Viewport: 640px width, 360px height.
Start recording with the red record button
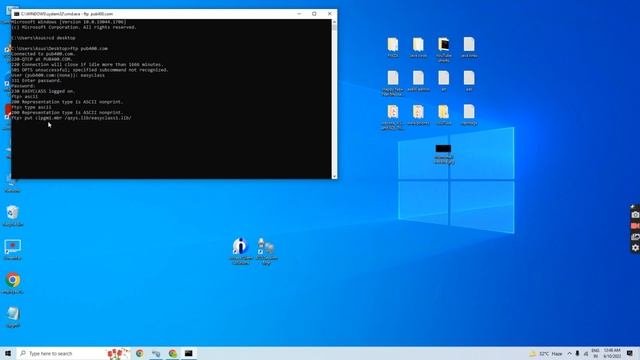point(635,226)
